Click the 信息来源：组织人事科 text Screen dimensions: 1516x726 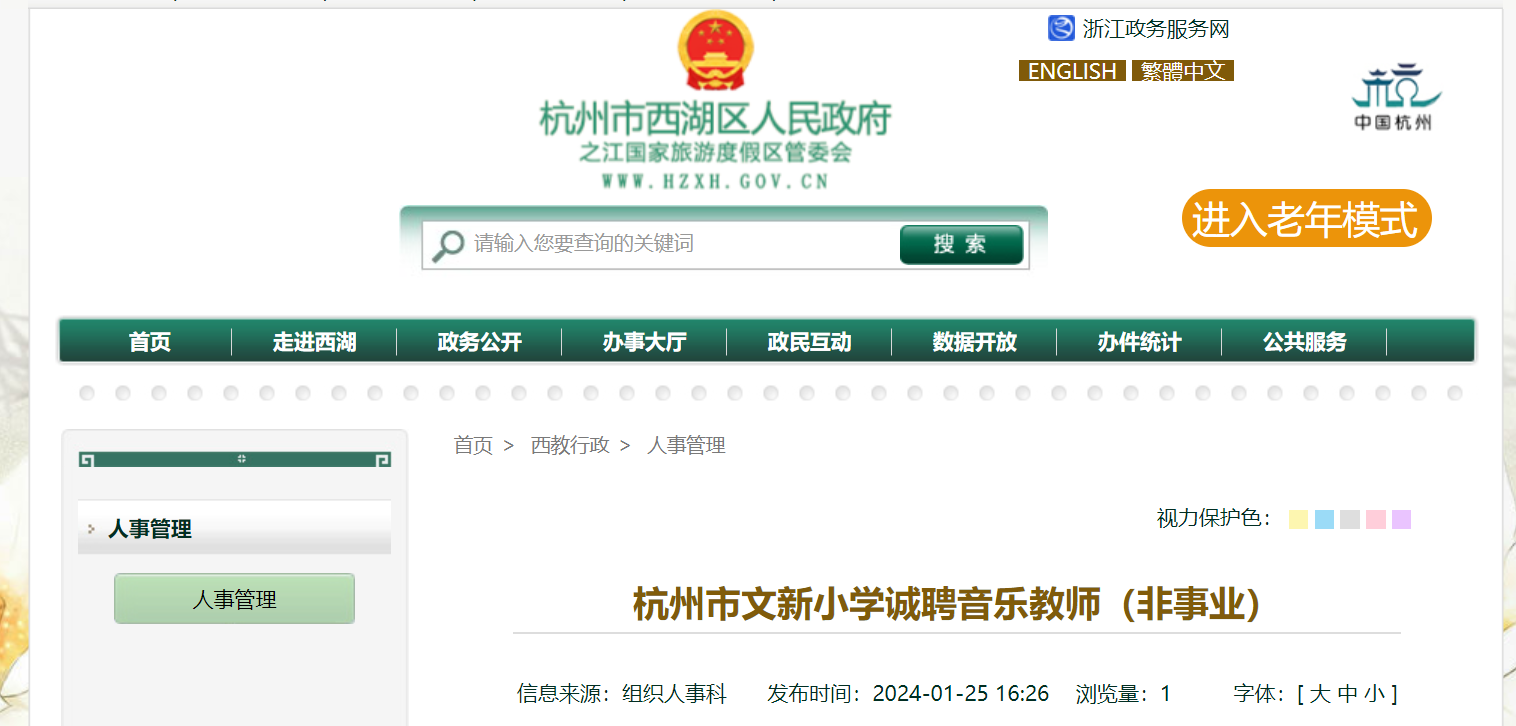(622, 693)
